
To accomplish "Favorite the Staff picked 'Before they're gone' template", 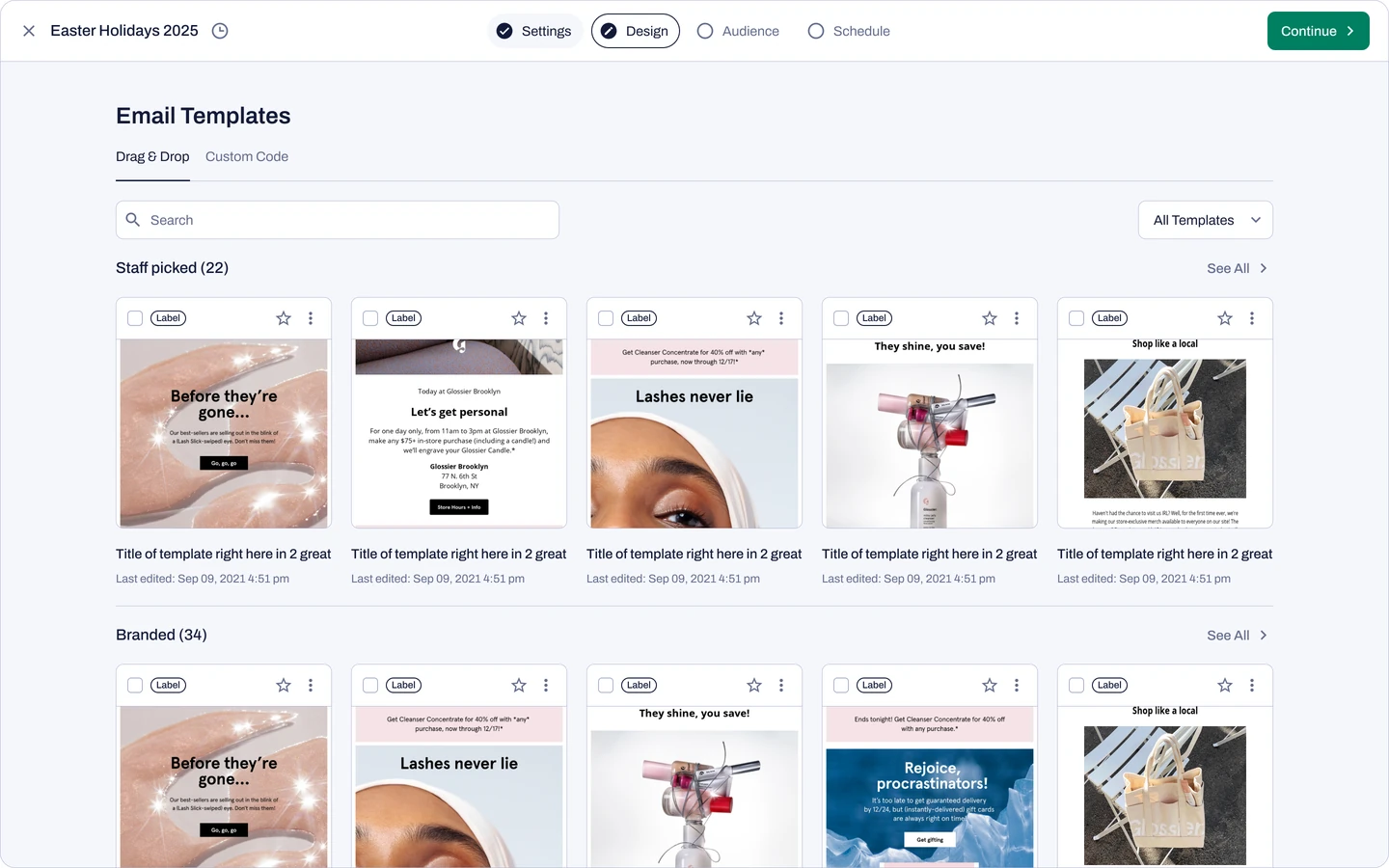I will [284, 318].
